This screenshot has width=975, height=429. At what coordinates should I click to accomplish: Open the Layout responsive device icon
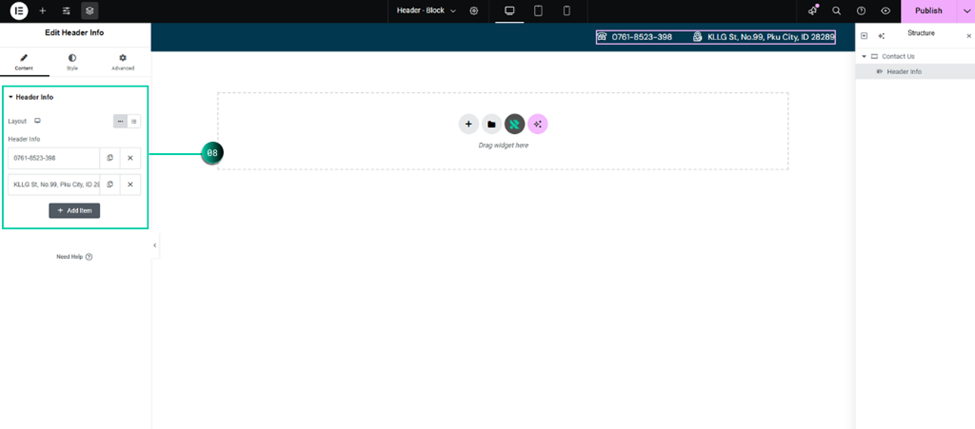click(37, 121)
